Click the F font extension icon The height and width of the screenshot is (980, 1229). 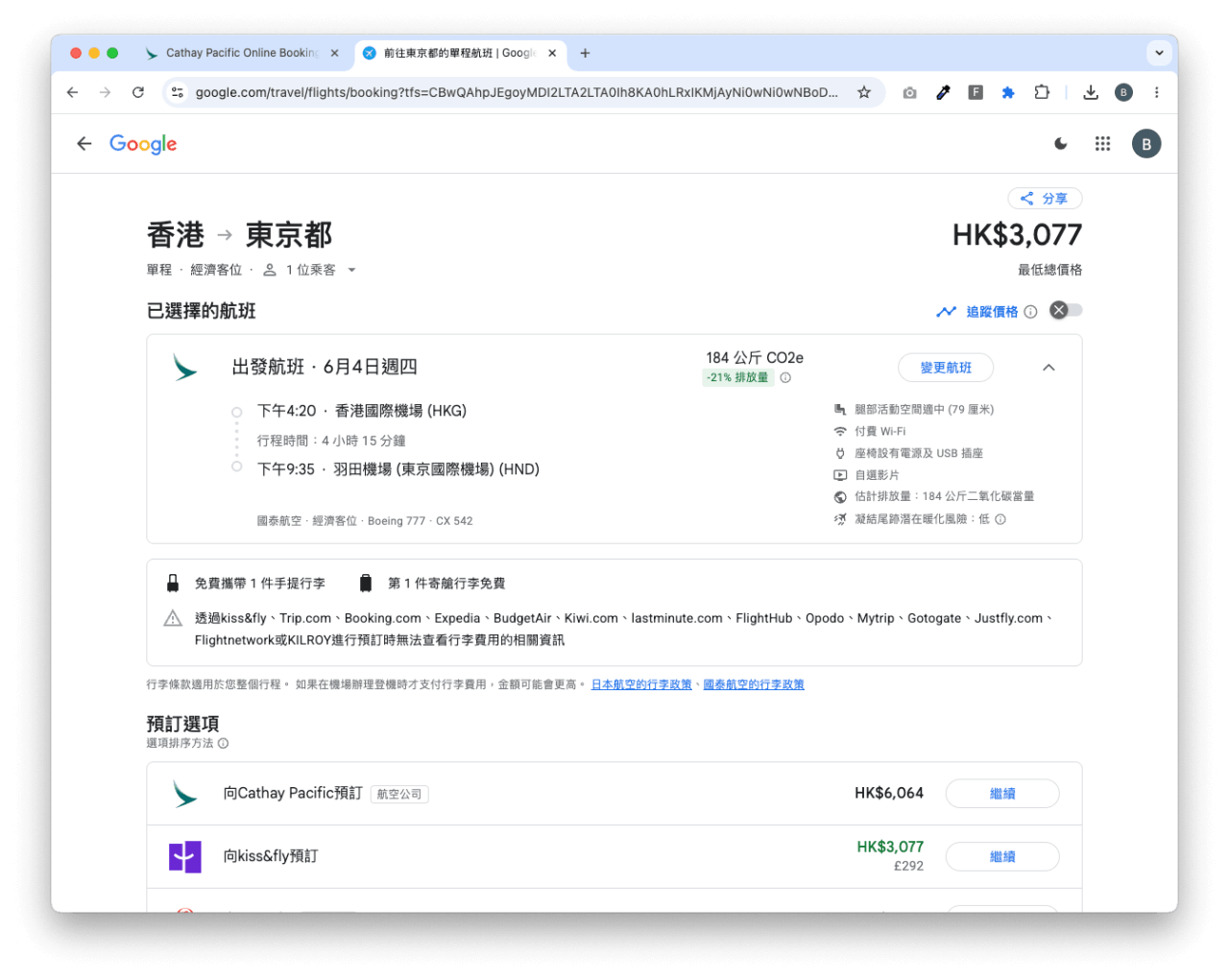[x=976, y=93]
